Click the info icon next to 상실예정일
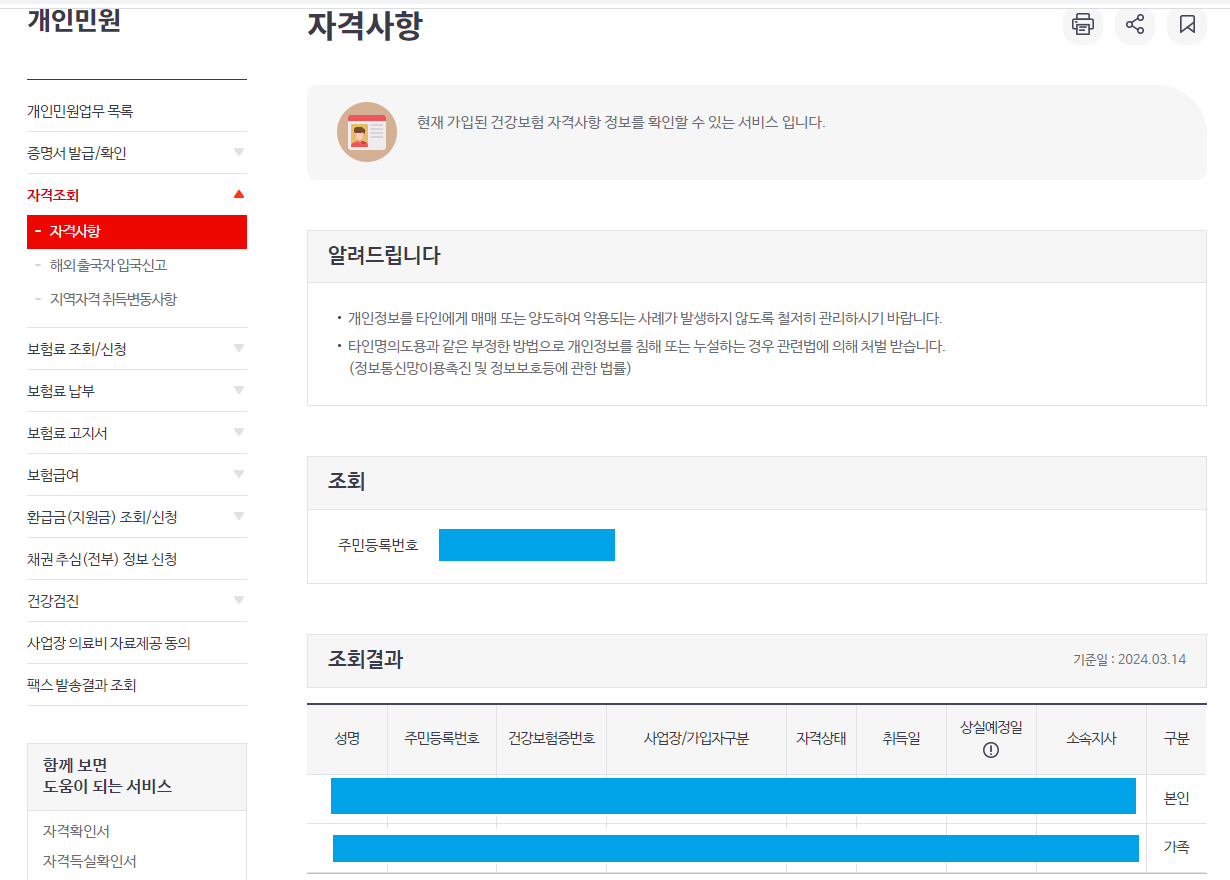This screenshot has height=880, width=1230. [x=991, y=748]
